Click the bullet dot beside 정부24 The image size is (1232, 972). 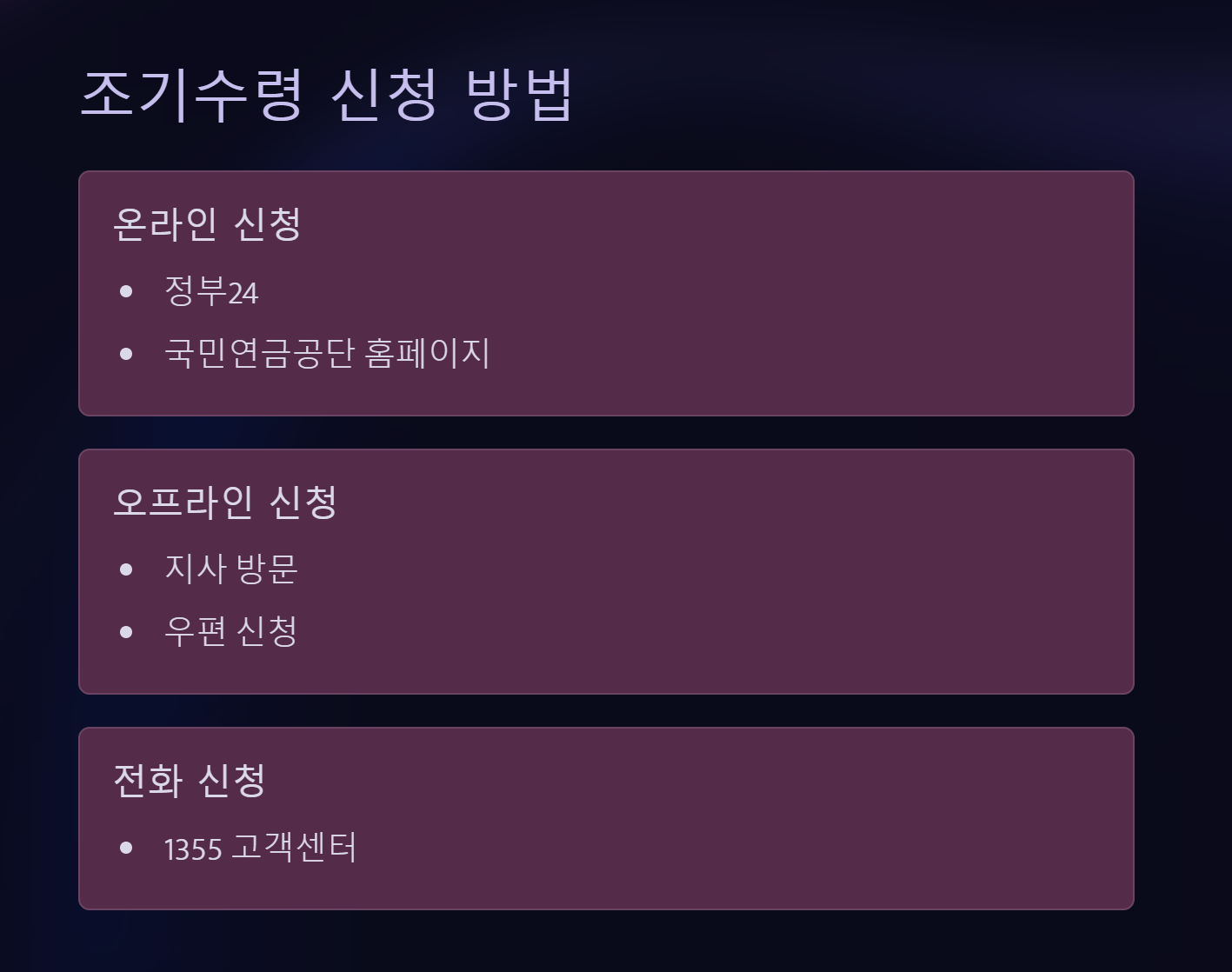[x=126, y=291]
